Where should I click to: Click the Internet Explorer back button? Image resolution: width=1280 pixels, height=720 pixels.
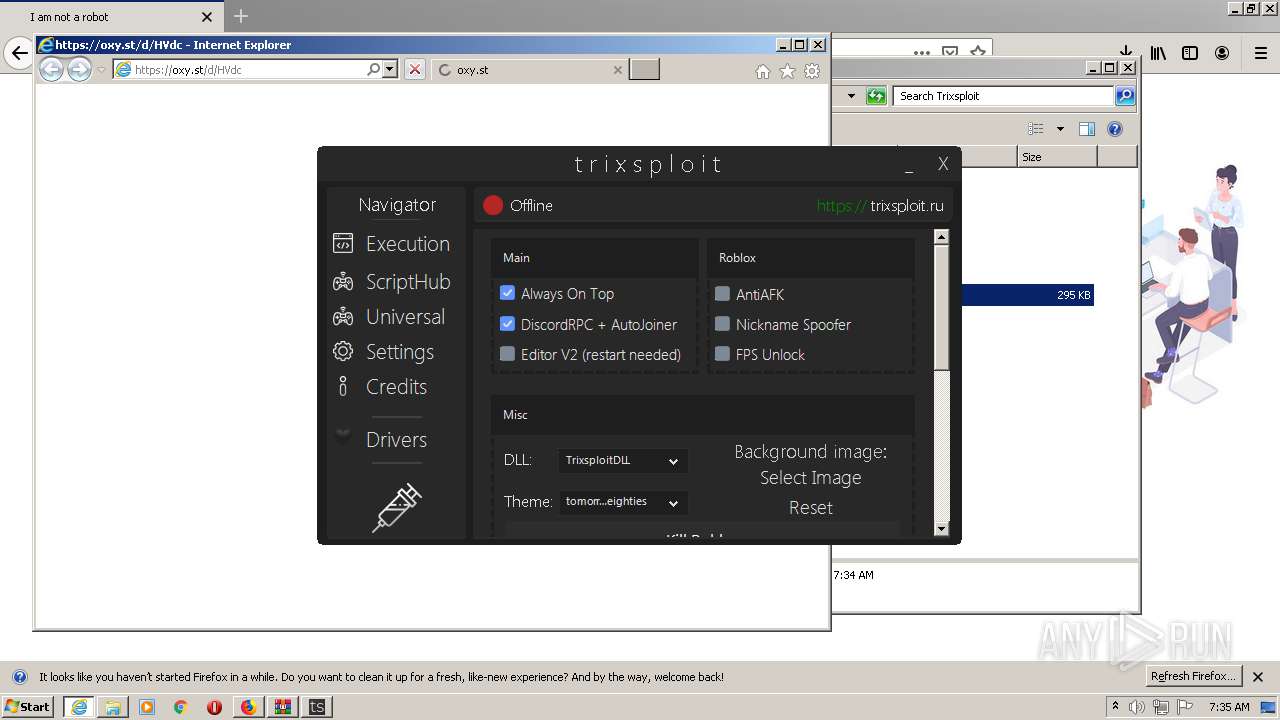[51, 69]
